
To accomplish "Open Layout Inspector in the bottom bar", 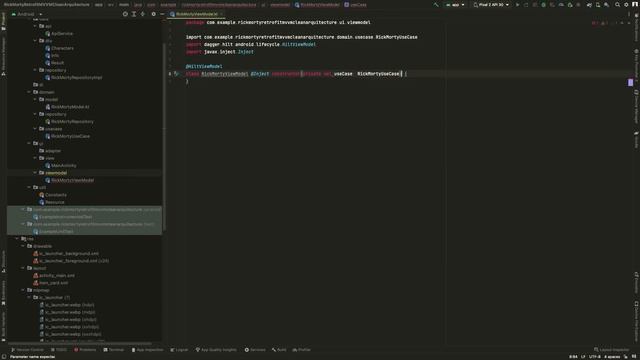I will [x=611, y=350].
